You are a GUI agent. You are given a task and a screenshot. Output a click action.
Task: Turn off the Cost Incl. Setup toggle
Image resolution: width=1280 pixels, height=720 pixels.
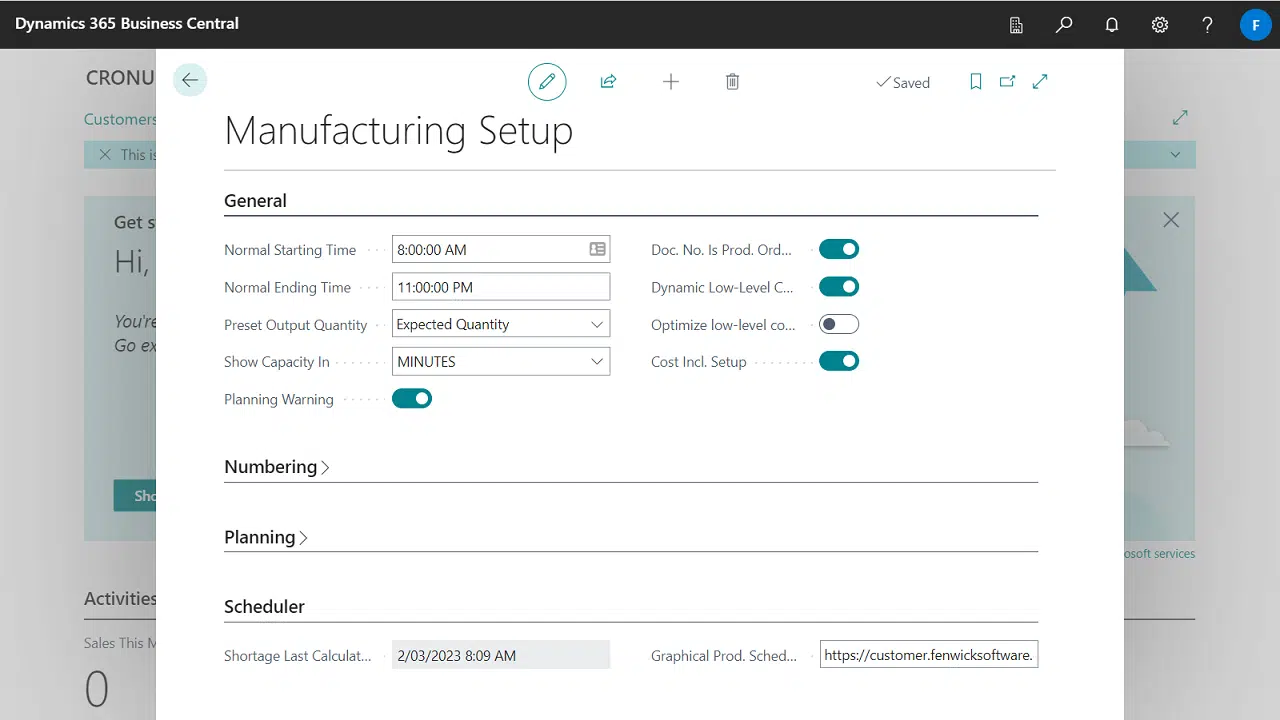(838, 361)
